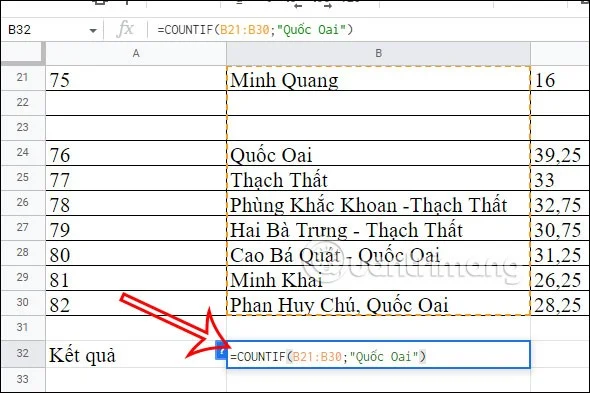Open the Name box dropdown arrow

click(93, 30)
